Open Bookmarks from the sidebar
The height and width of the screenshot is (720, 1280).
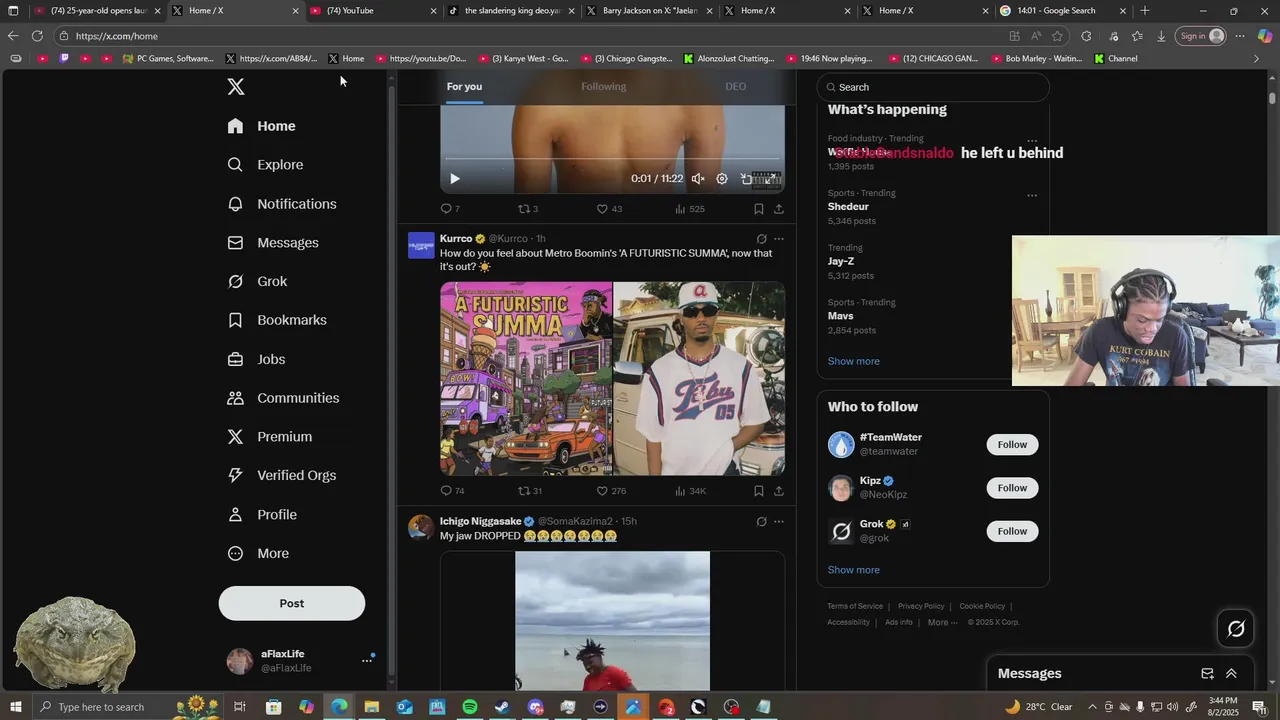[278, 320]
